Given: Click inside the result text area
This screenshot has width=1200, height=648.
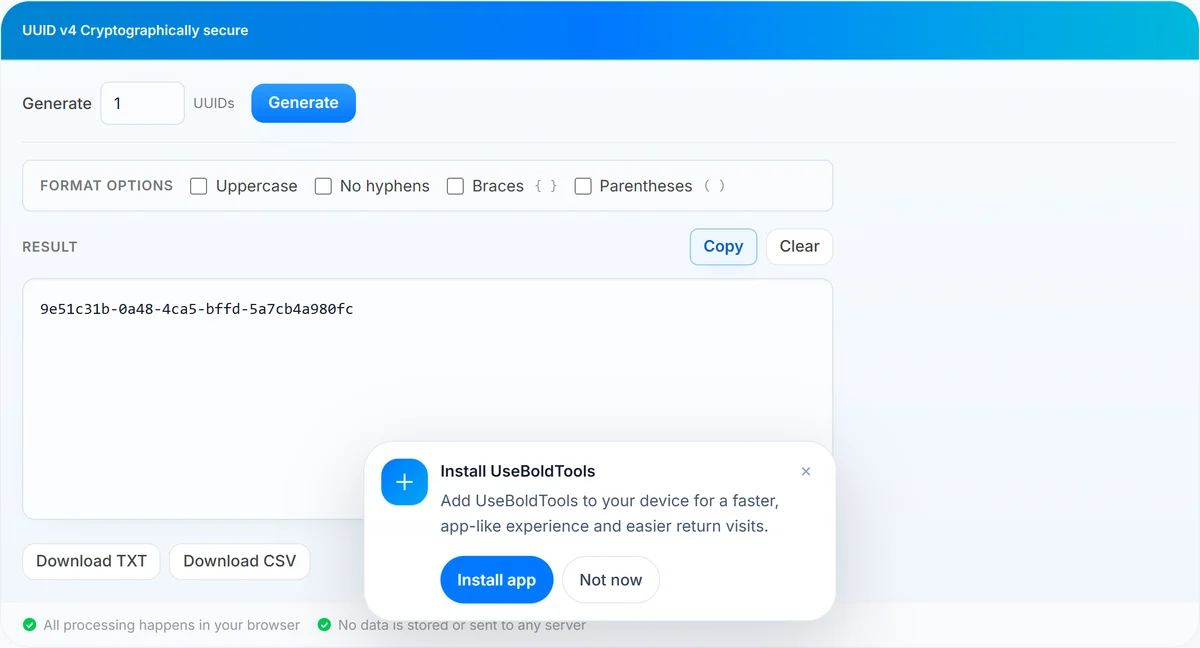Looking at the screenshot, I should [x=427, y=399].
